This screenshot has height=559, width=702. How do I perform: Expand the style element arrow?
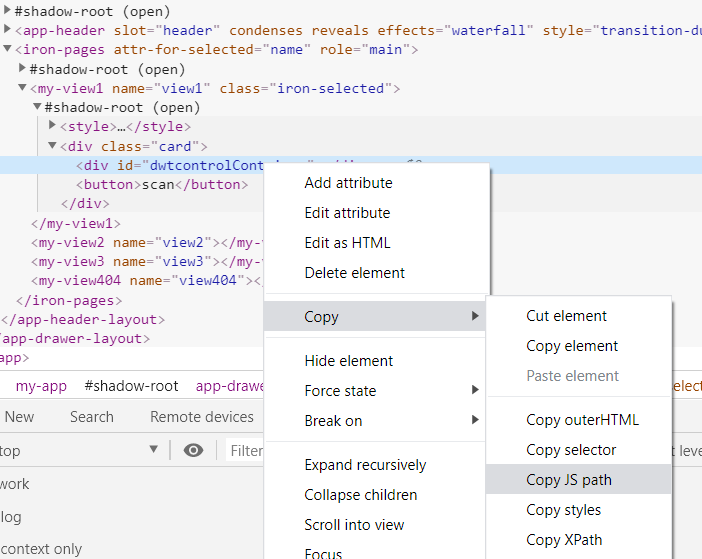click(52, 125)
